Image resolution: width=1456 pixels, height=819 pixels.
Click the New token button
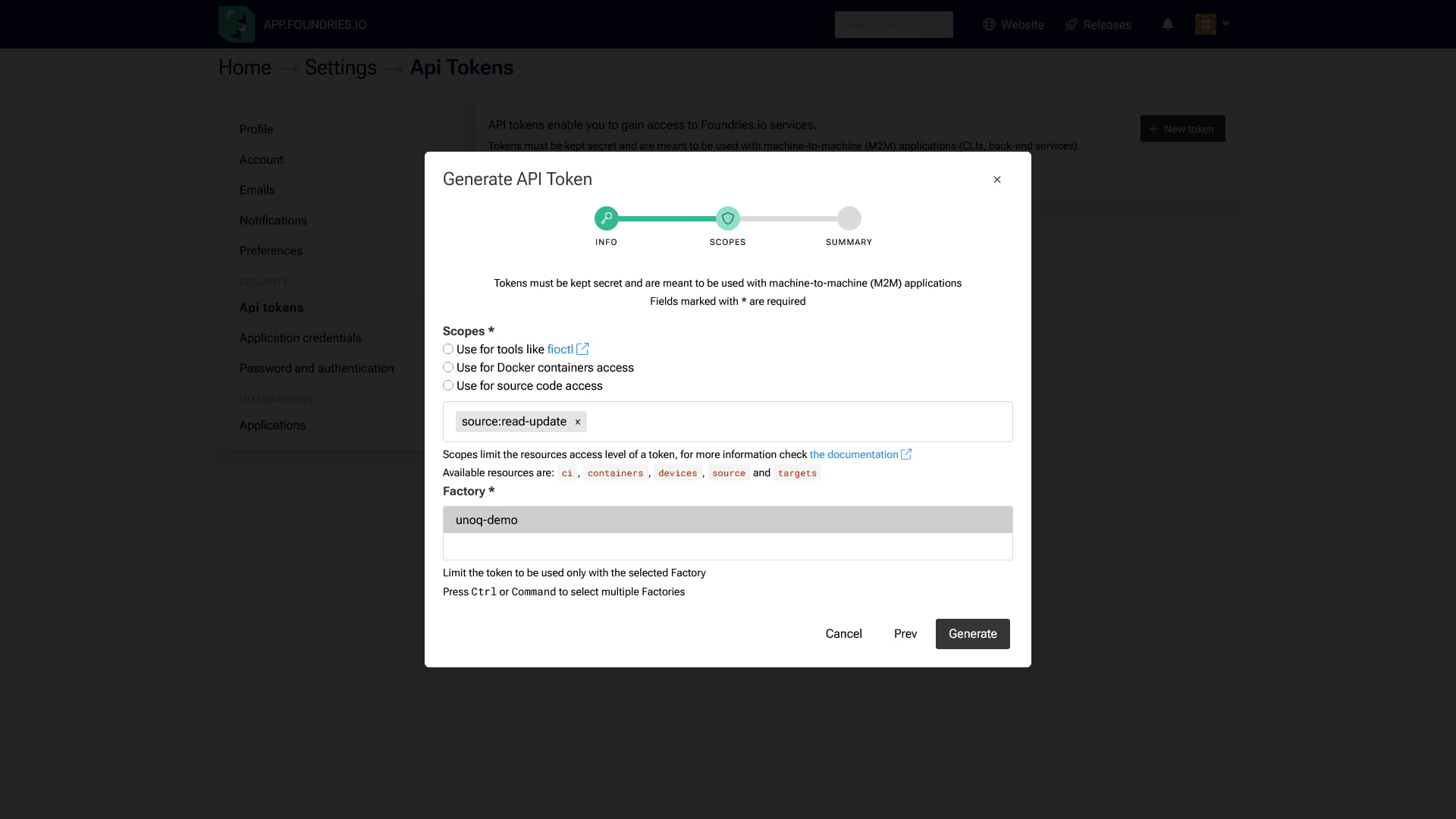coord(1182,128)
